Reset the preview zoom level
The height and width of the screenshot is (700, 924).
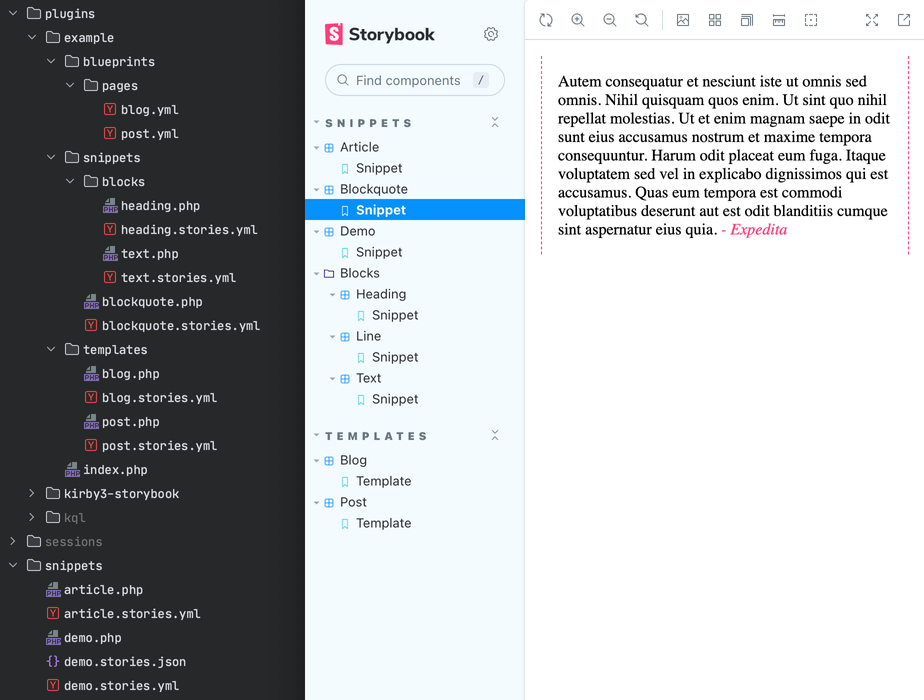642,20
